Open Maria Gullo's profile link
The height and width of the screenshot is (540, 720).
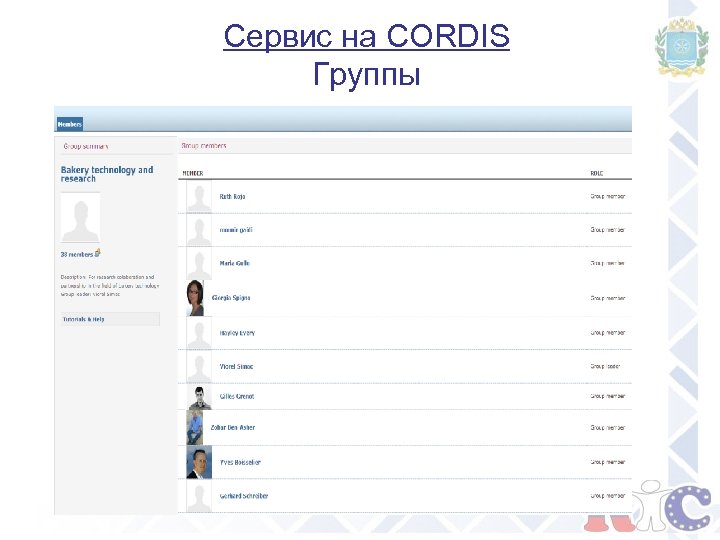pos(235,263)
